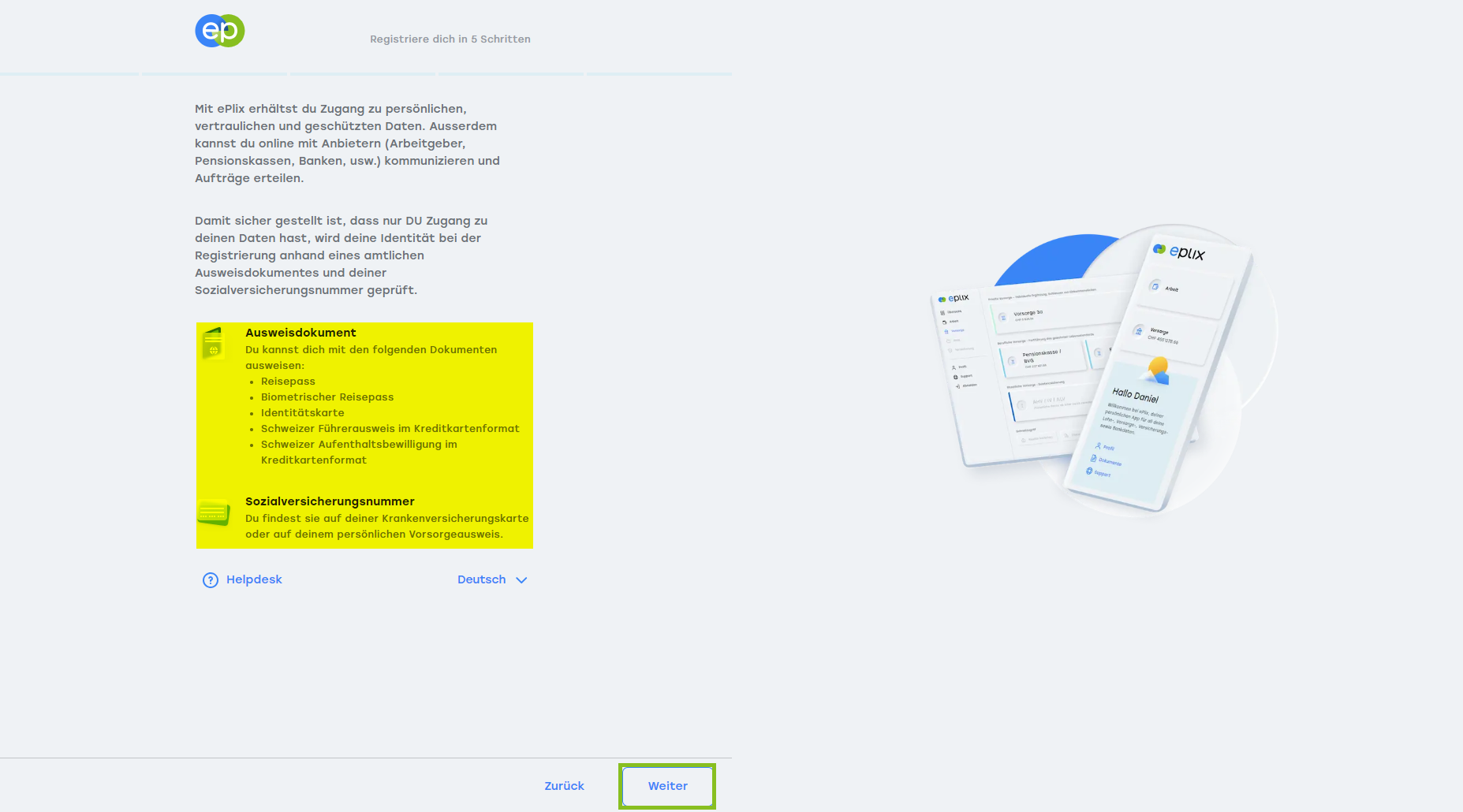The width and height of the screenshot is (1463, 812).
Task: Click the sun and cloud icon on the phone
Action: point(1157,369)
